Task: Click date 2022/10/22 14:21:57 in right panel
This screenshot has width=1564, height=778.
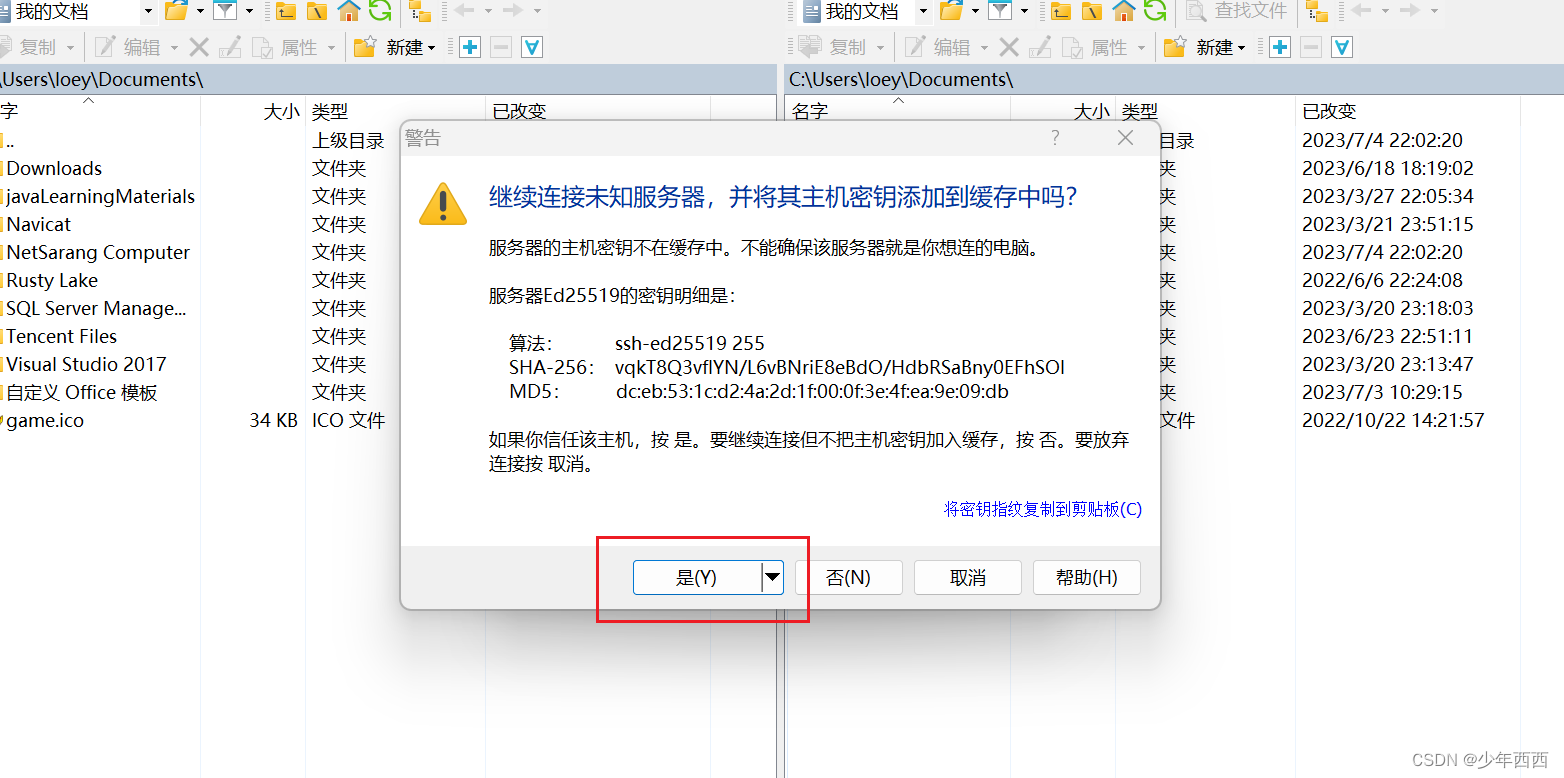Action: (x=1393, y=420)
